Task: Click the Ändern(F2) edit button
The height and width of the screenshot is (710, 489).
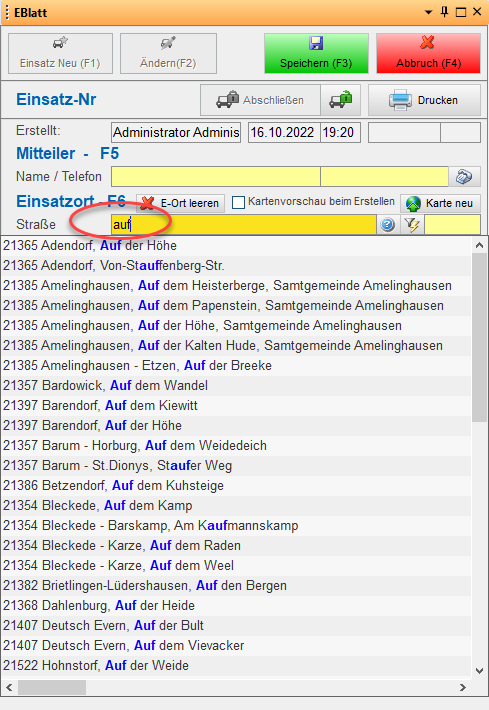Action: pos(168,53)
